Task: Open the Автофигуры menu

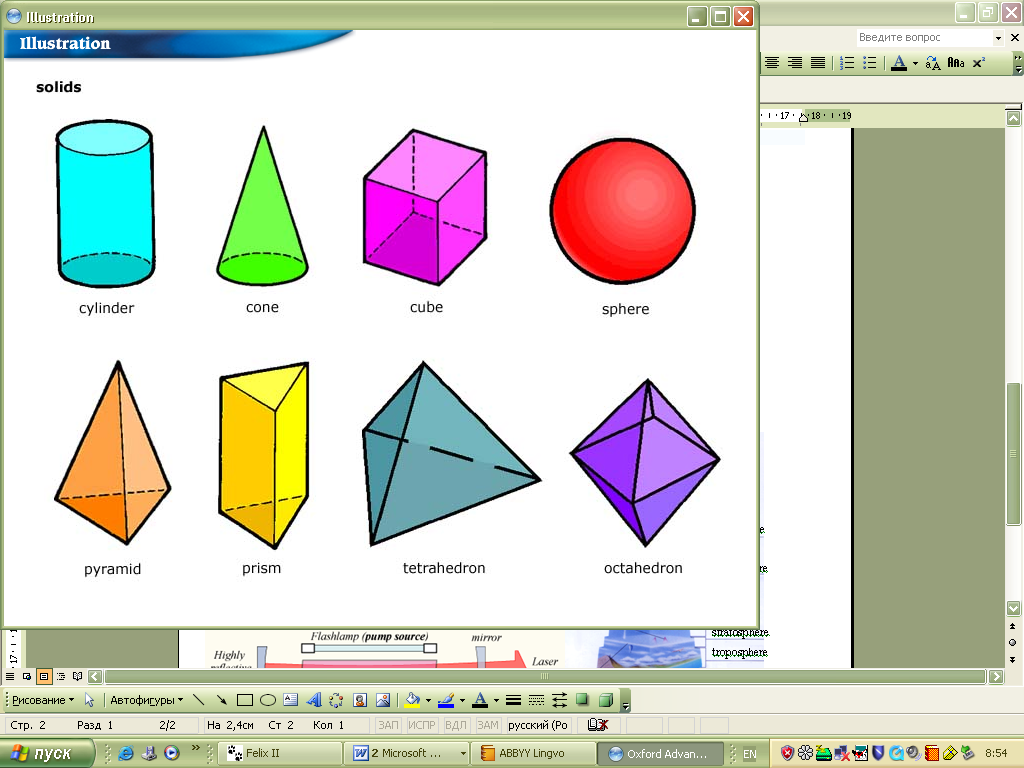Action: coord(146,700)
